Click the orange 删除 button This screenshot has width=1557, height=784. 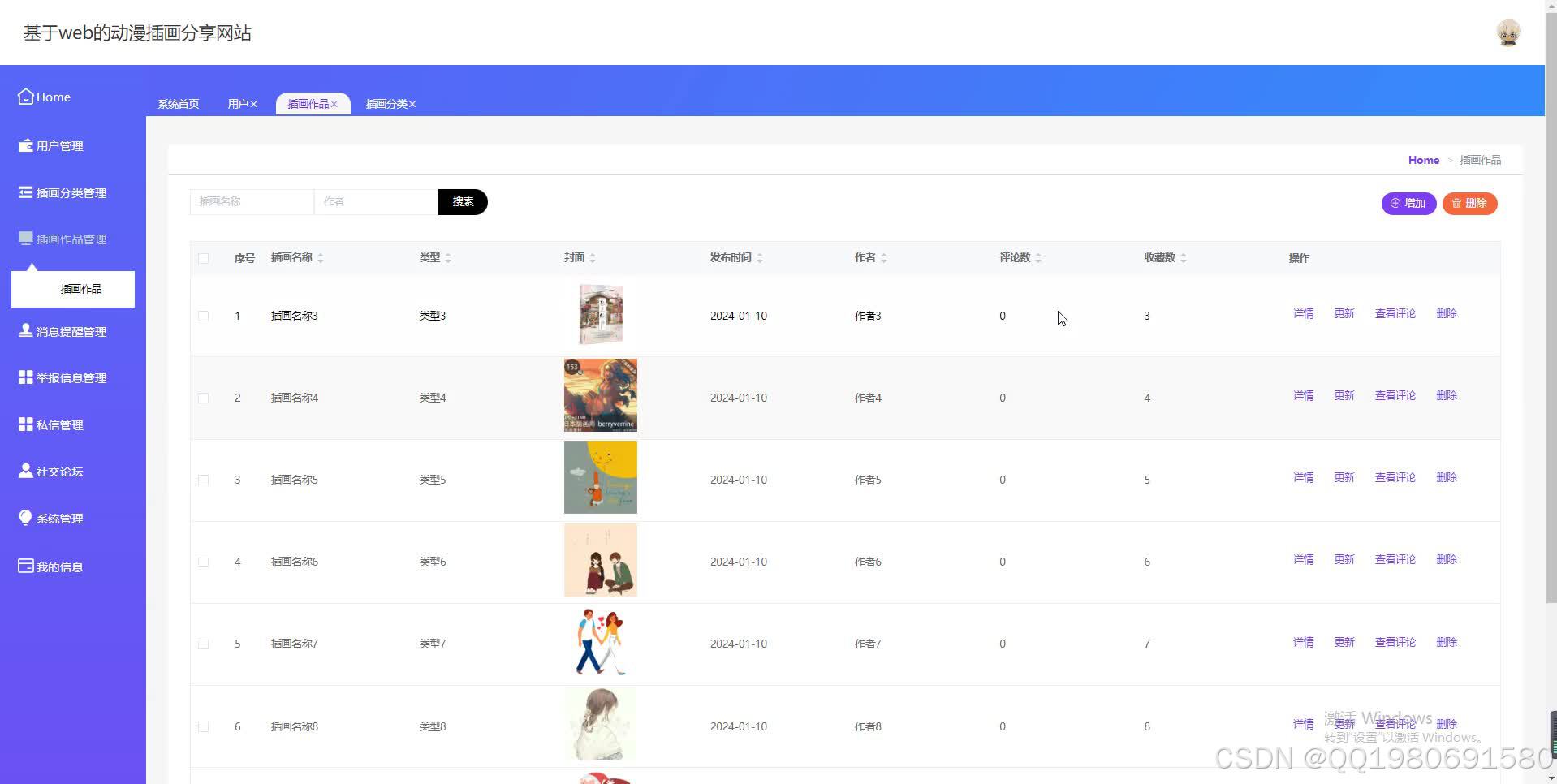(x=1469, y=204)
